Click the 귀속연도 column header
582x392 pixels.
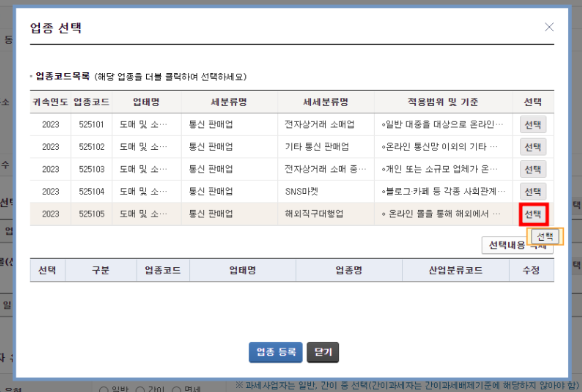coord(50,102)
